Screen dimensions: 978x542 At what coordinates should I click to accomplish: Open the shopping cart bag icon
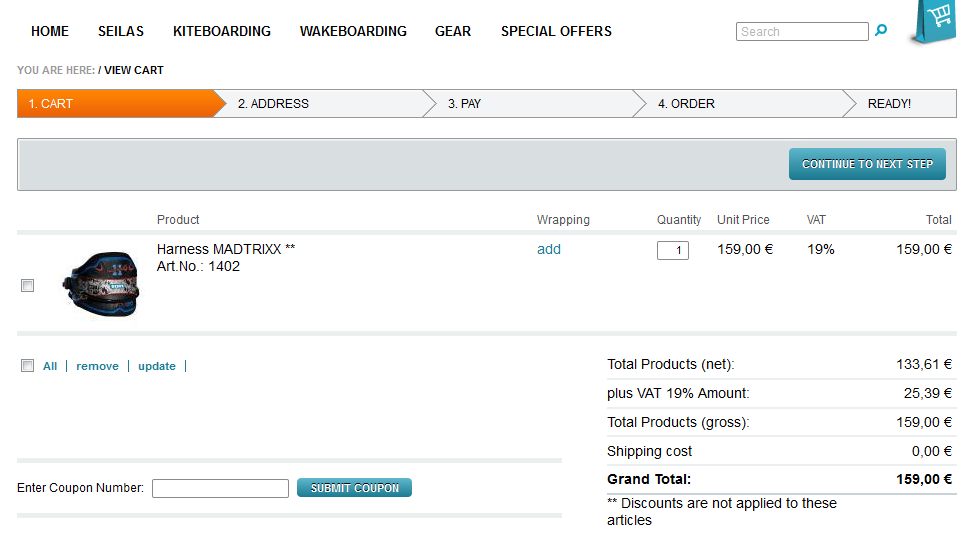point(935,20)
